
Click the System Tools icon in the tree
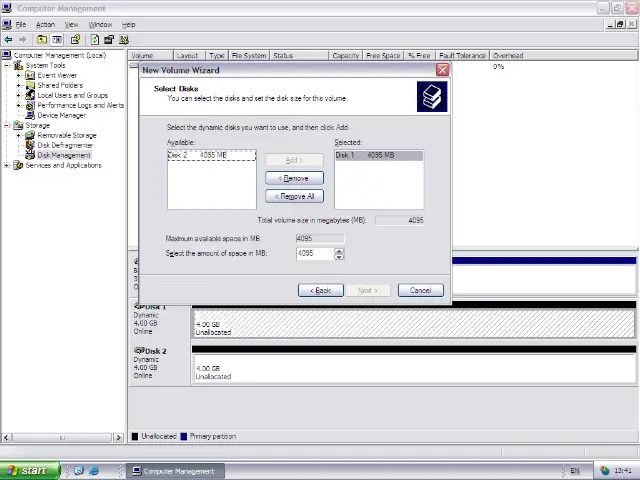coord(19,65)
